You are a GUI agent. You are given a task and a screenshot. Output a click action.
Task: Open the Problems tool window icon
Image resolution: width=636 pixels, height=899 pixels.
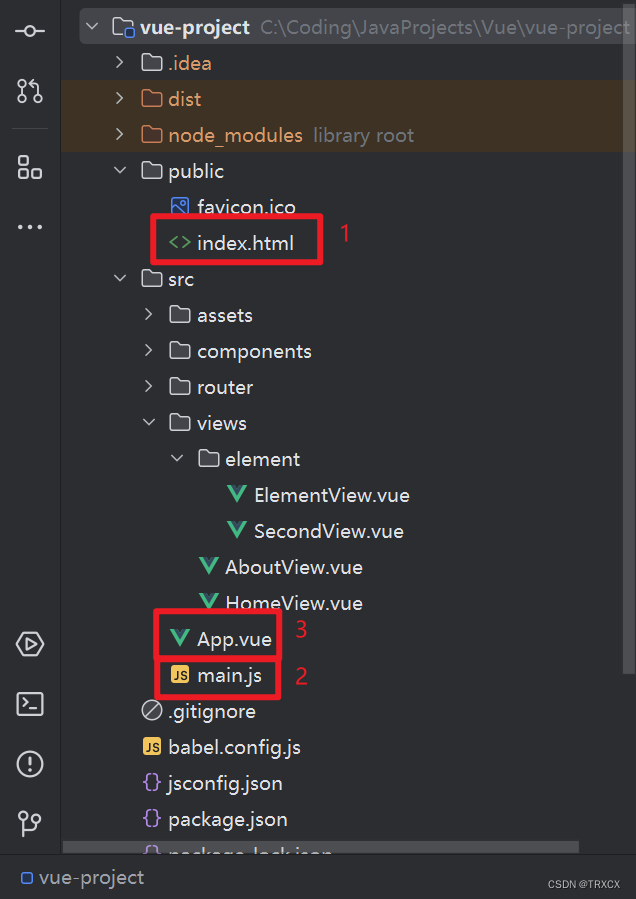[x=30, y=764]
